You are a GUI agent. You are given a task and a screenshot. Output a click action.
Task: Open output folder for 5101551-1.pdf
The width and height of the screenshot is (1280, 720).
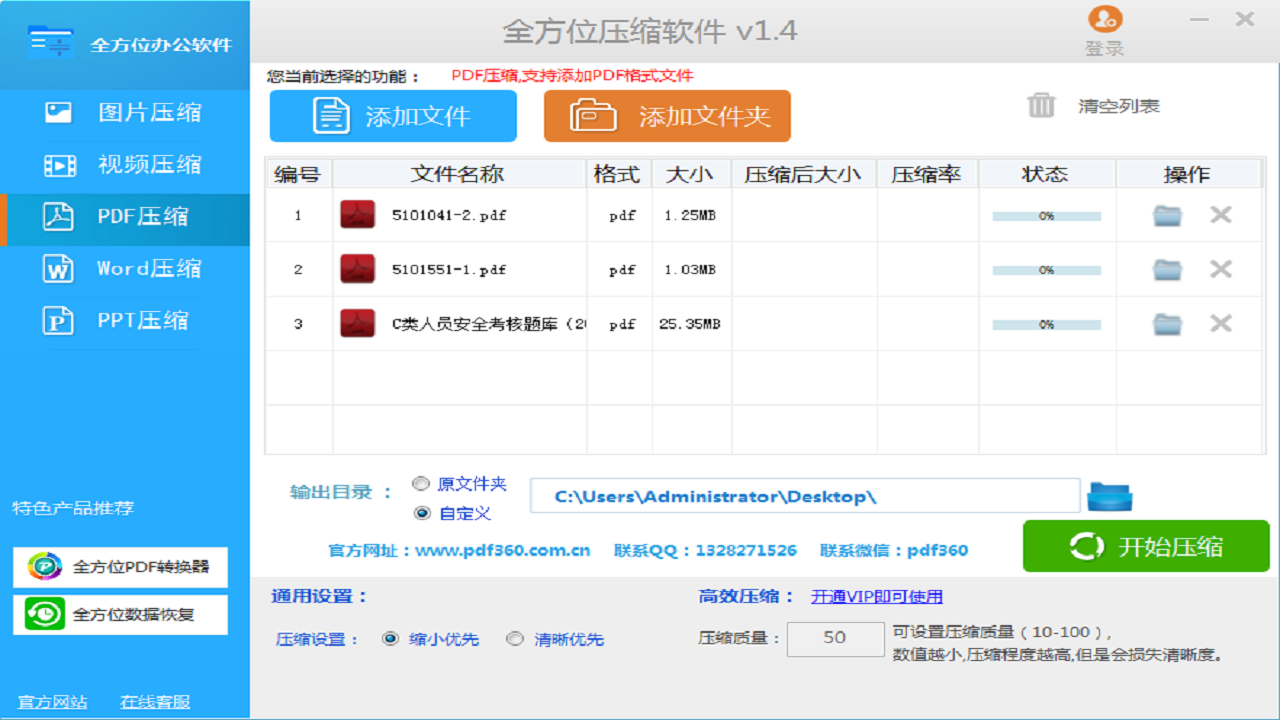[1167, 269]
